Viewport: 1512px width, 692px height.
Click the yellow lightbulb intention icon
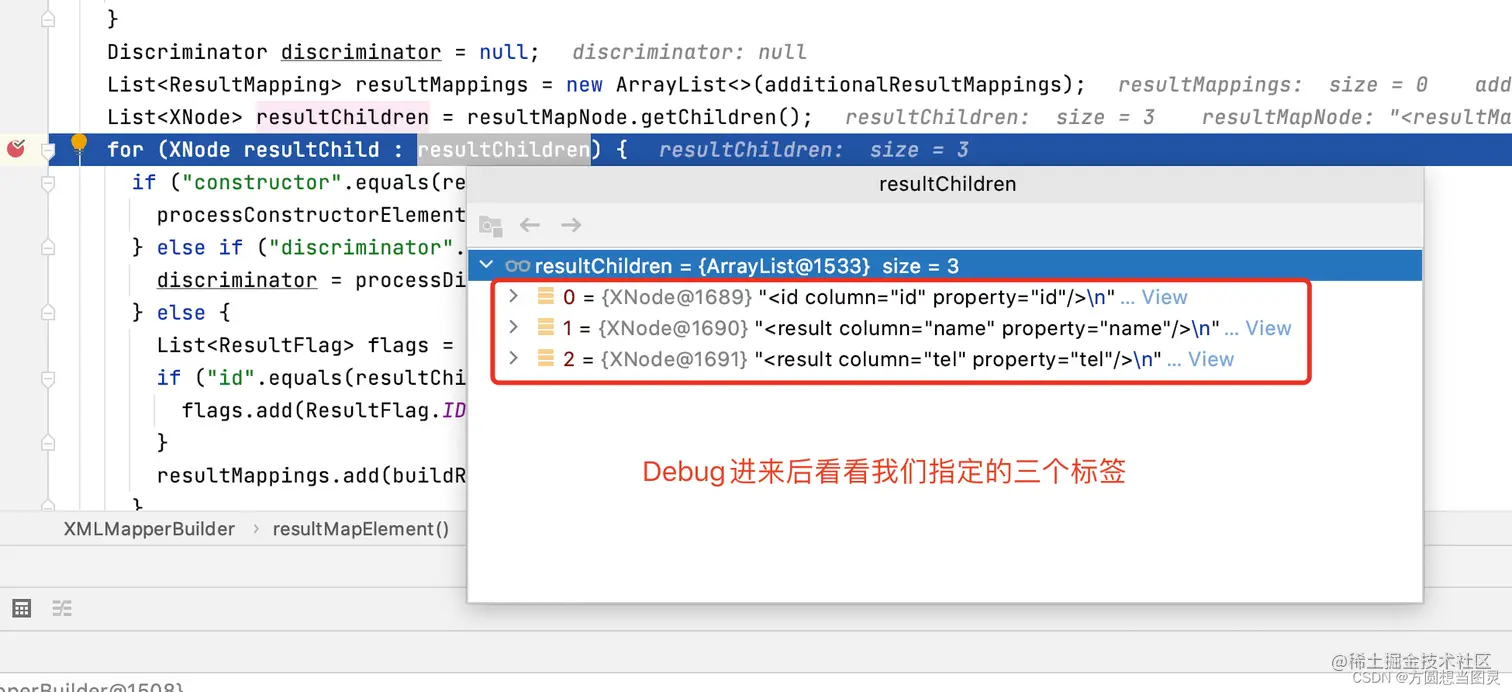79,144
